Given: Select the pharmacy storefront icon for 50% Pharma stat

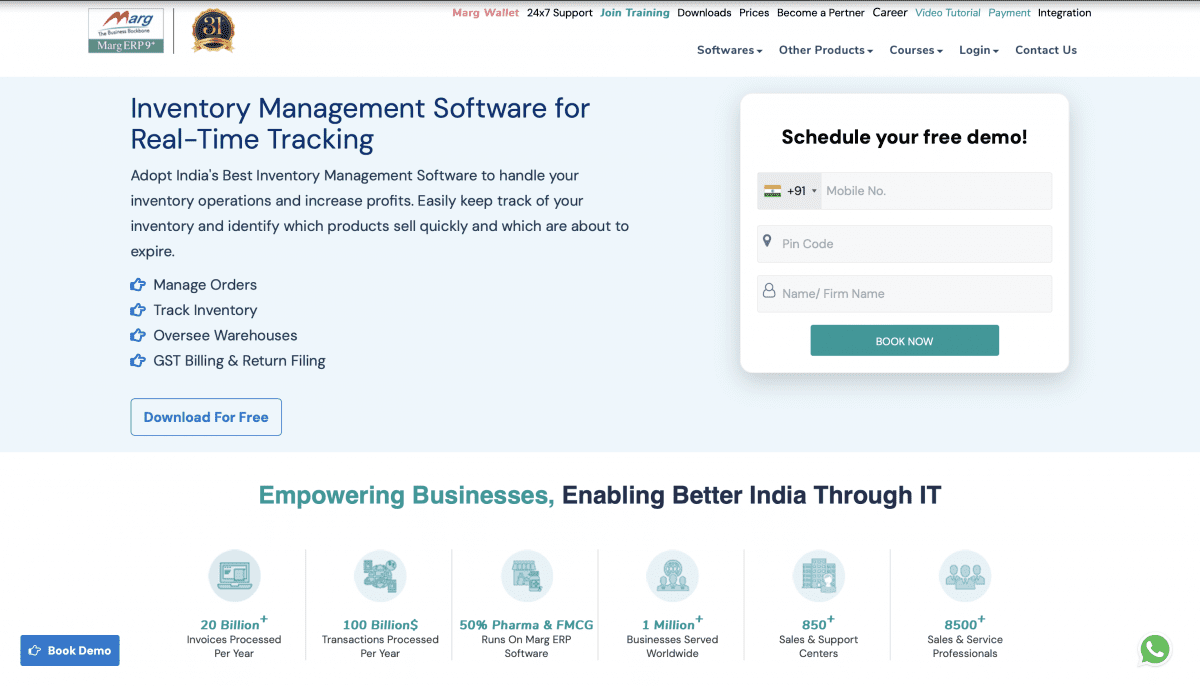Looking at the screenshot, I should (526, 576).
